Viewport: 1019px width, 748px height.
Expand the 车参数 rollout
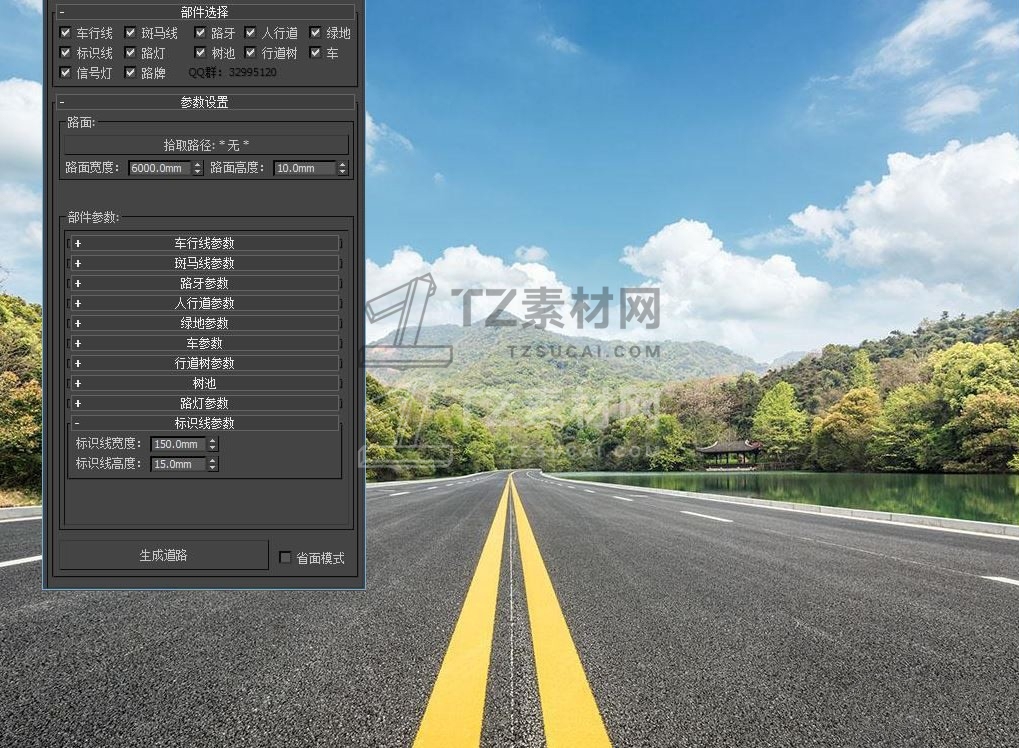click(x=204, y=343)
